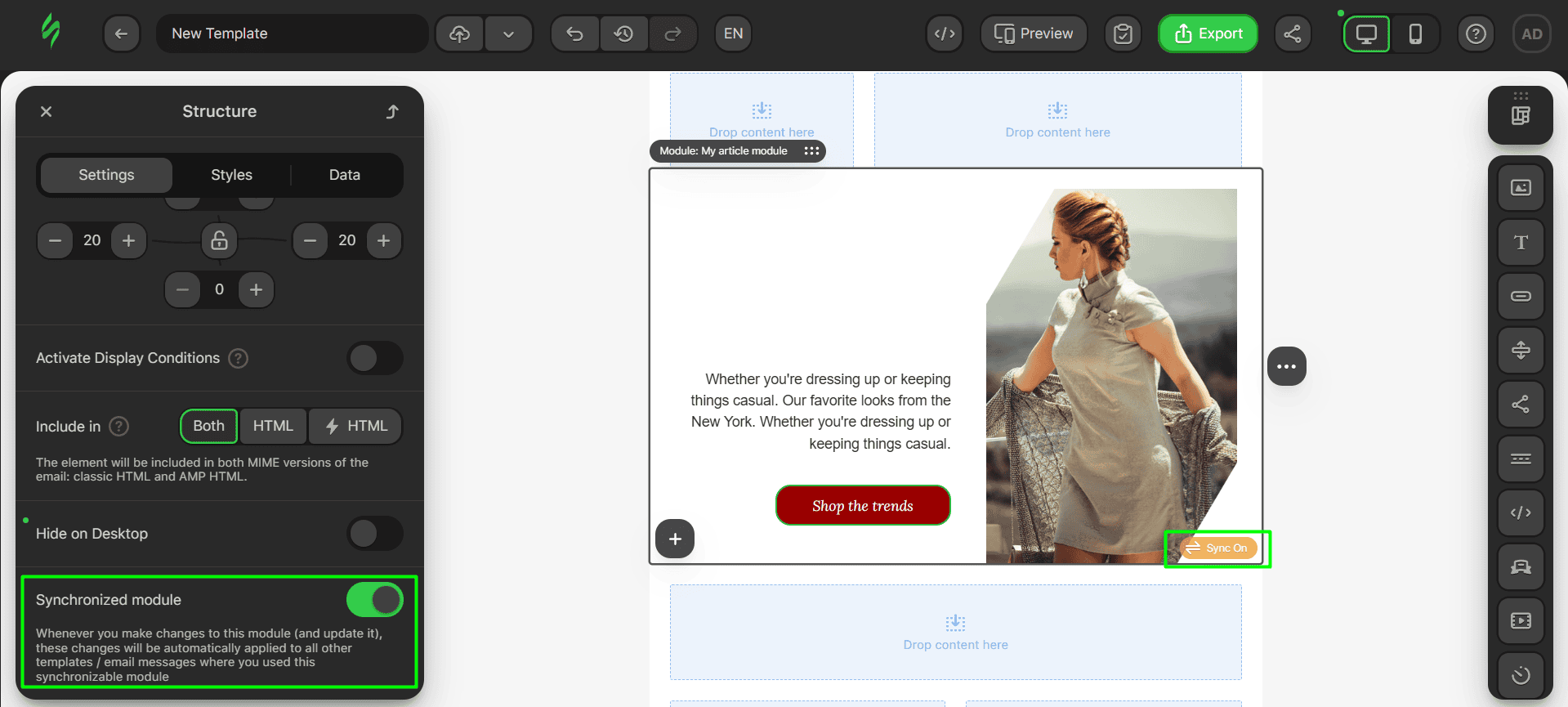Switch to the Data tab

(x=344, y=175)
